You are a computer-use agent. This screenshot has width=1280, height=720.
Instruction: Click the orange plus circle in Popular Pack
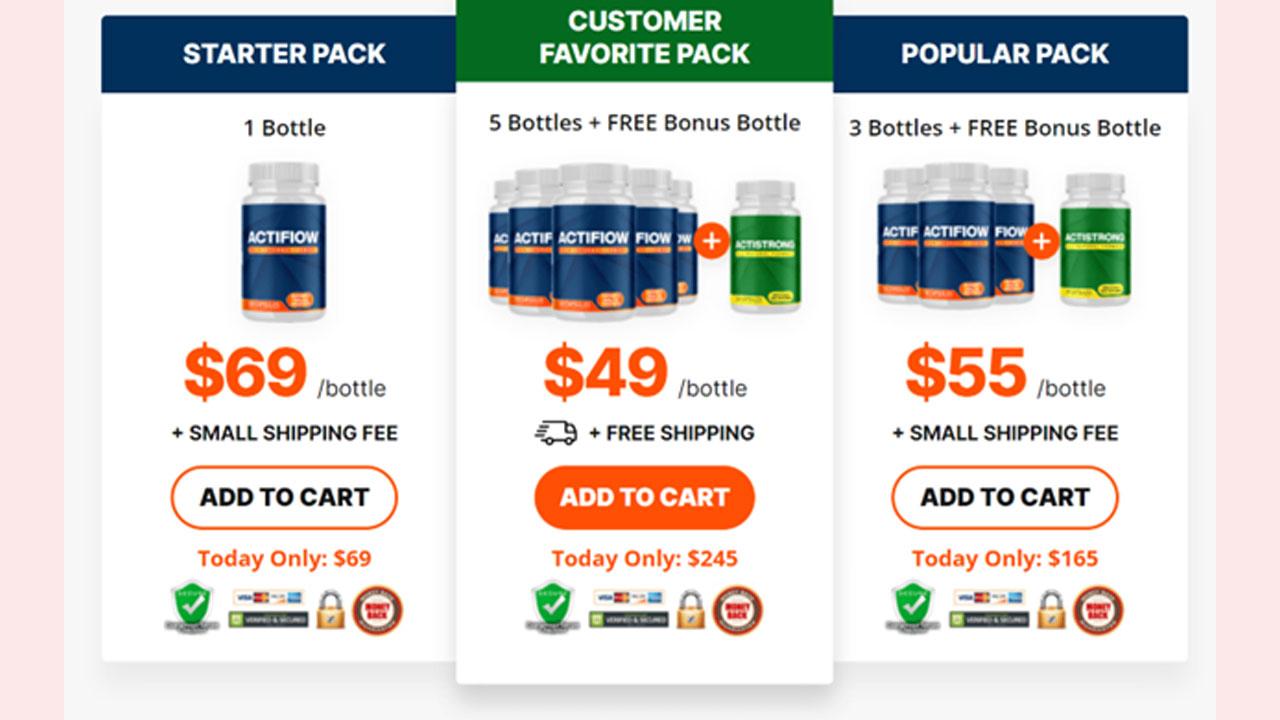point(1041,241)
